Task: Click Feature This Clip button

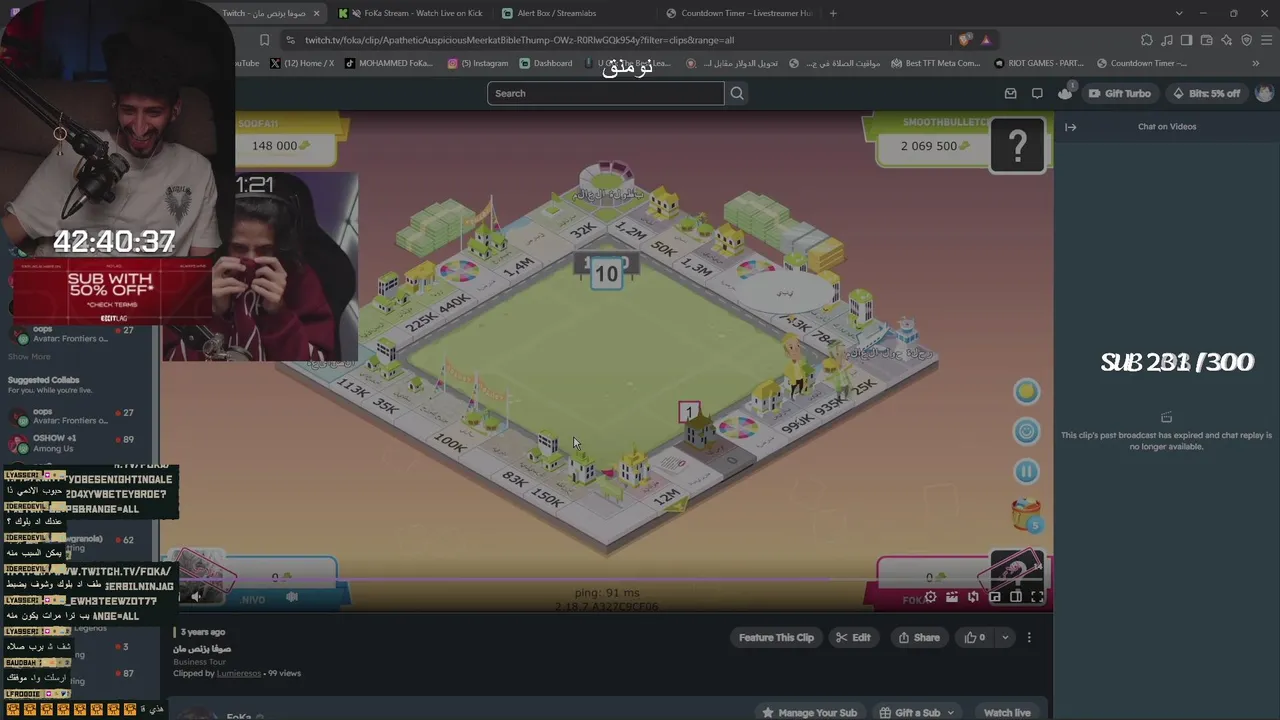Action: [x=776, y=637]
